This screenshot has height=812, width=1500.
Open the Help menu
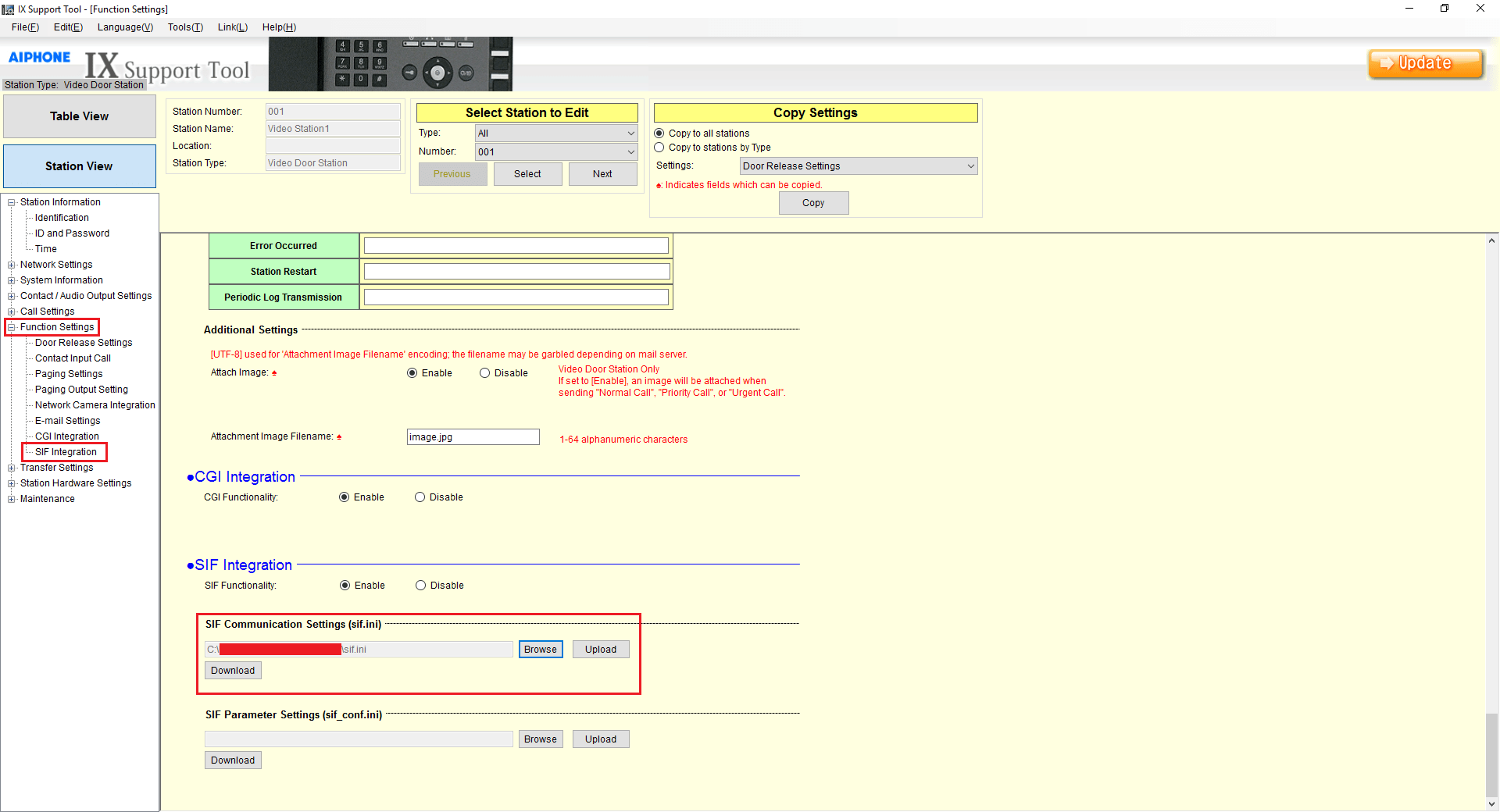[279, 27]
